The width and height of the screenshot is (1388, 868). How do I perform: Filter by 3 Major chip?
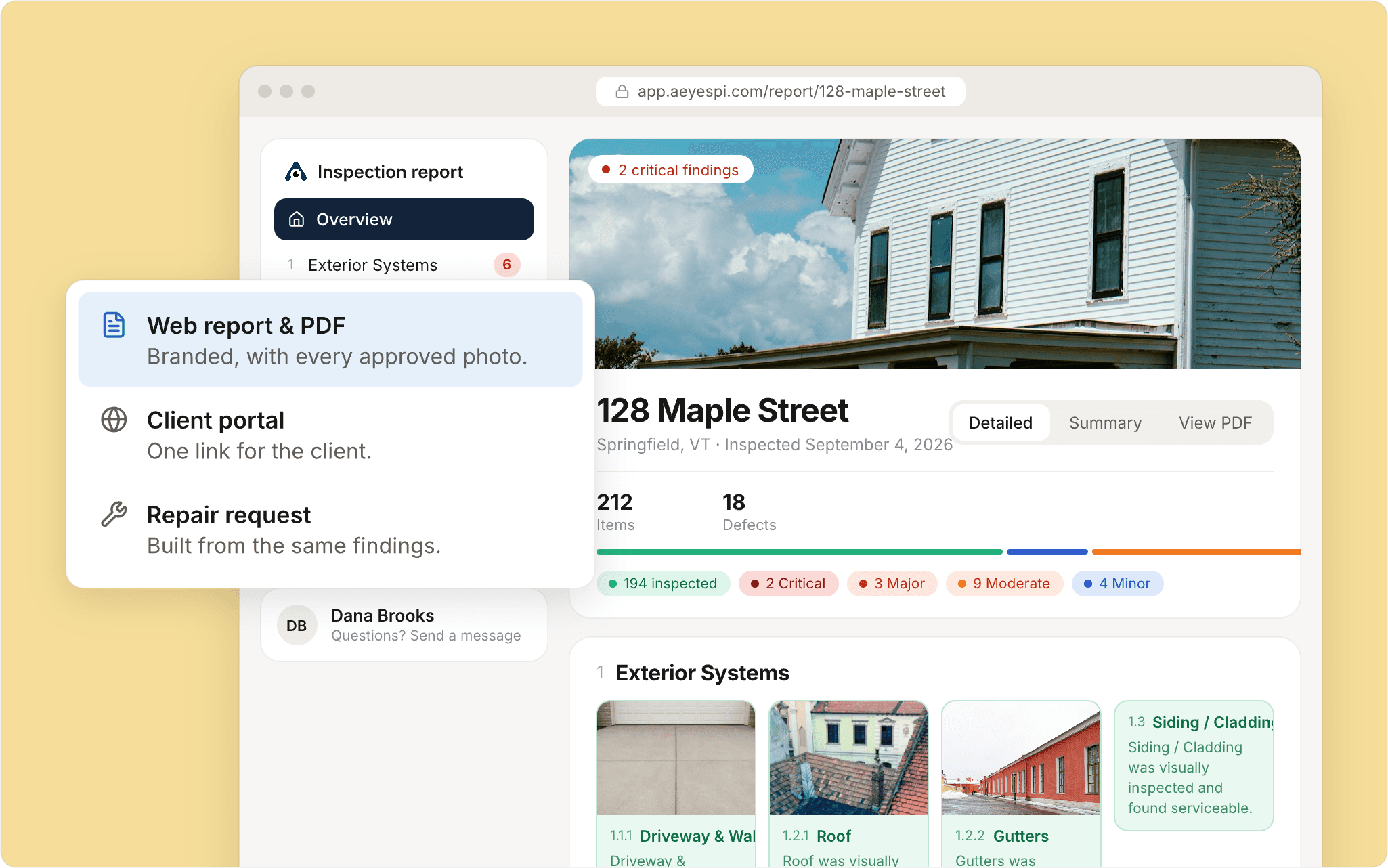[892, 584]
